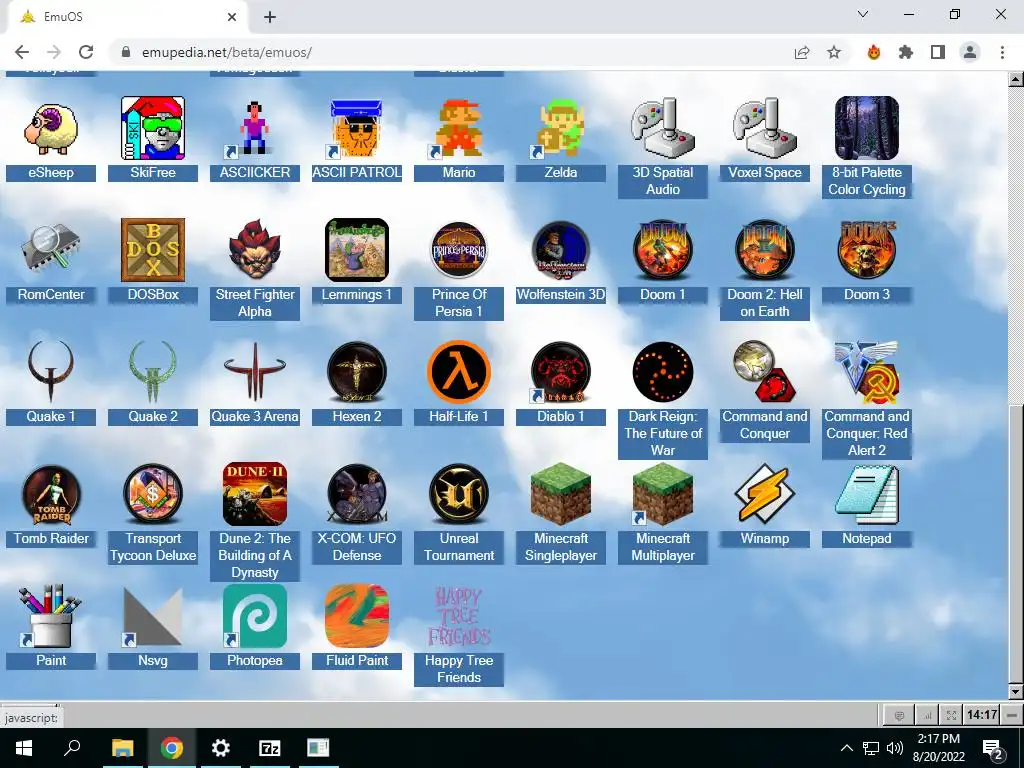The image size is (1024, 768).
Task: Open 7-Zip from the Windows taskbar
Action: [270, 748]
